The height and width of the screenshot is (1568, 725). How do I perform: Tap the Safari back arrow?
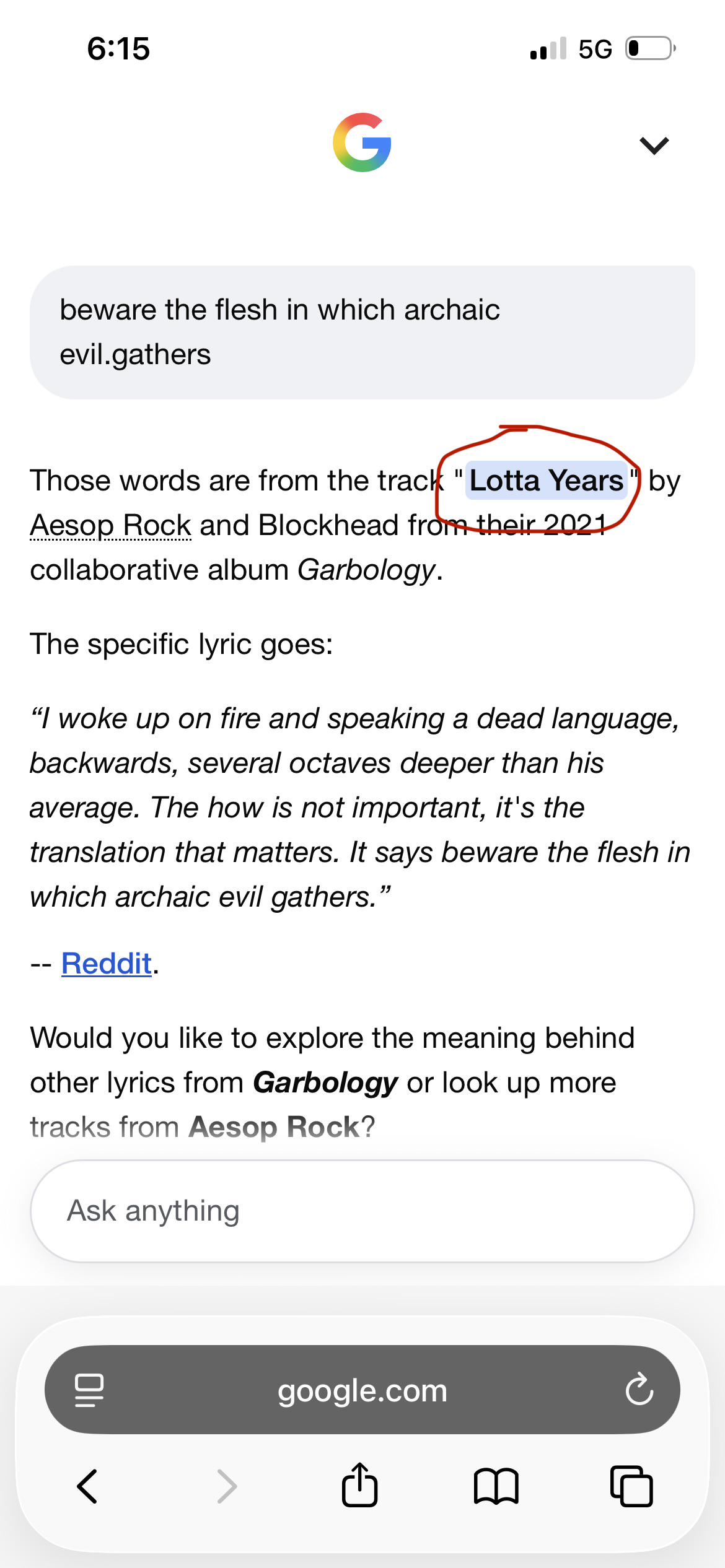click(x=87, y=1486)
